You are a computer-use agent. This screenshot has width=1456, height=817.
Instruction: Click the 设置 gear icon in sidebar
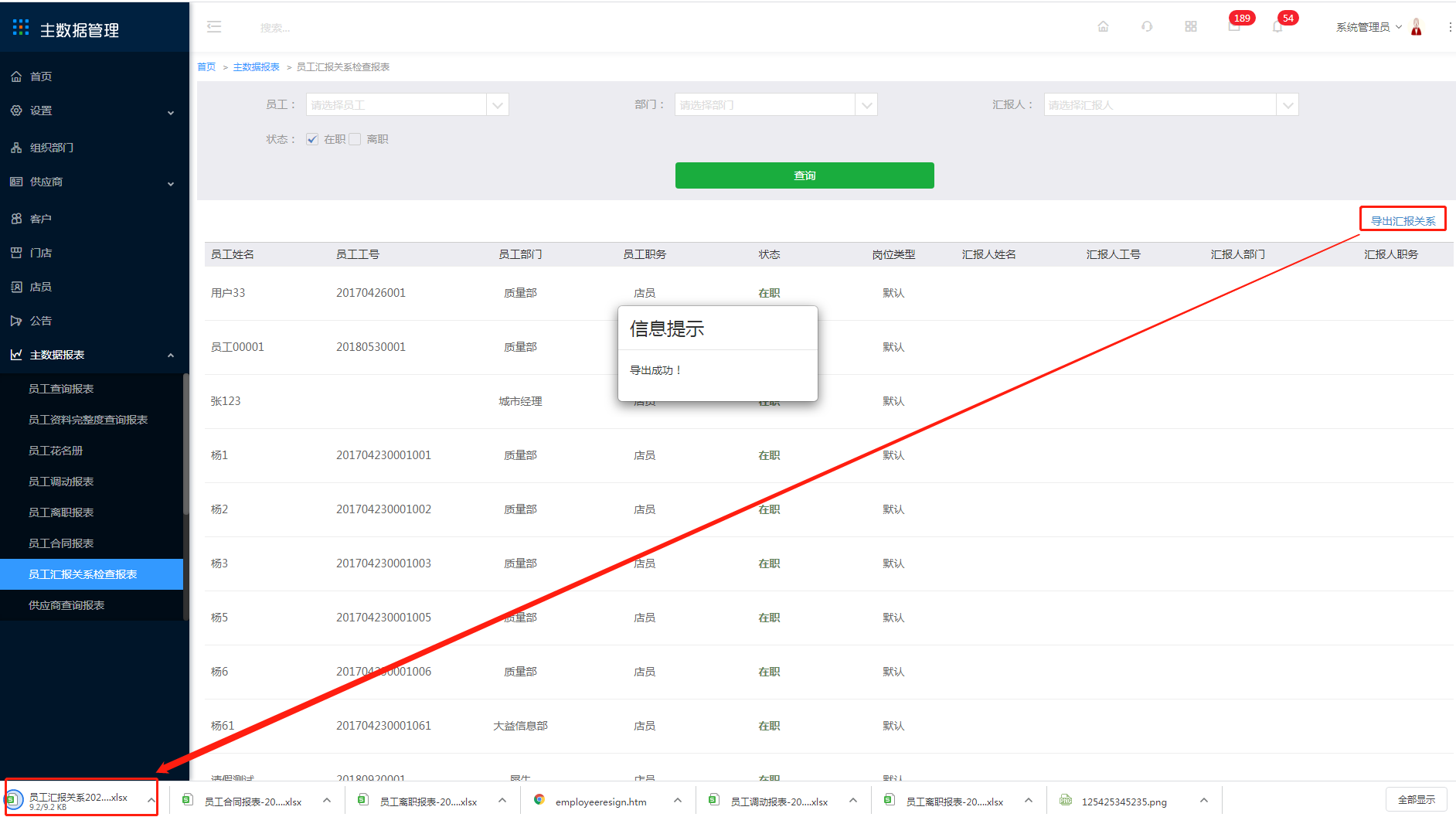click(16, 111)
